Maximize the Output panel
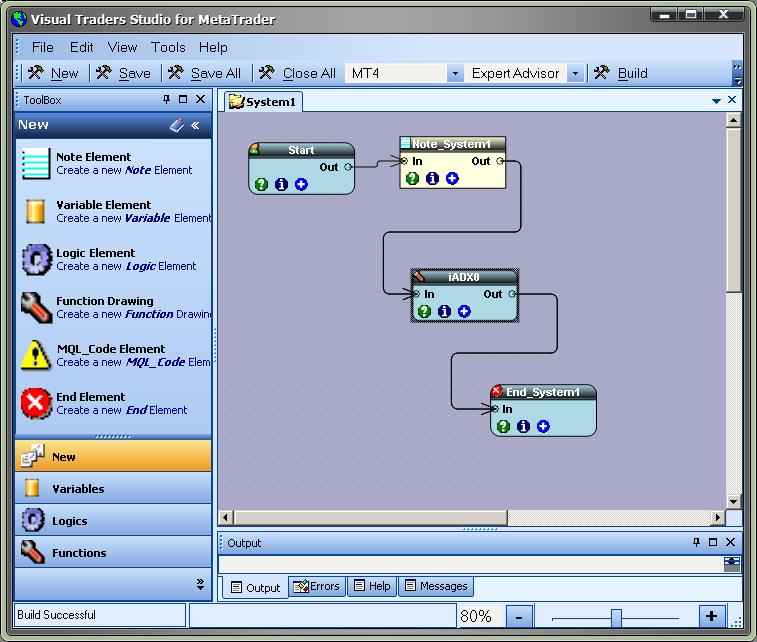The image size is (757, 642). pyautogui.click(x=713, y=542)
